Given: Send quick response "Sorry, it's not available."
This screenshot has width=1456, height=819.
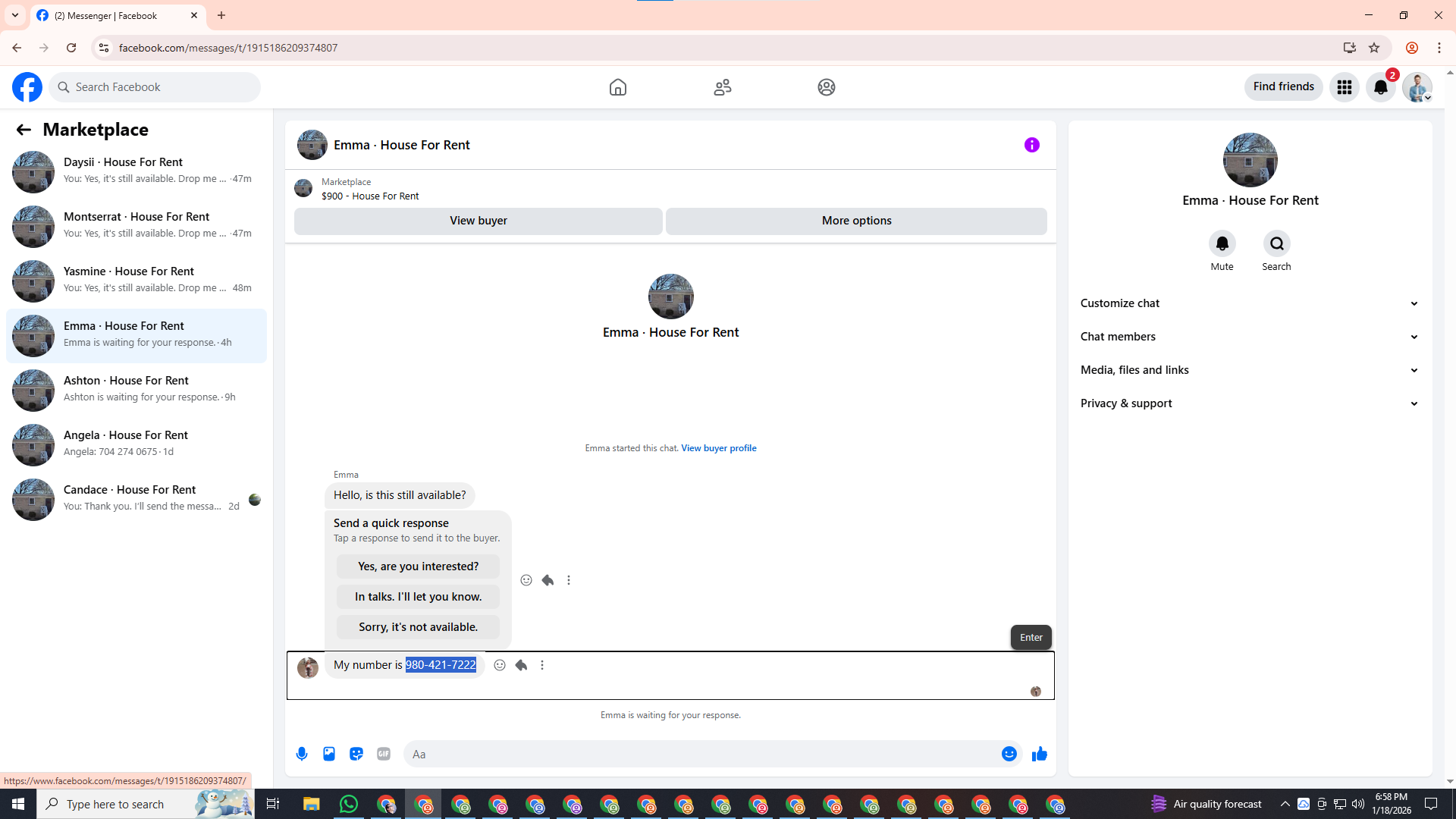Looking at the screenshot, I should pyautogui.click(x=418, y=627).
